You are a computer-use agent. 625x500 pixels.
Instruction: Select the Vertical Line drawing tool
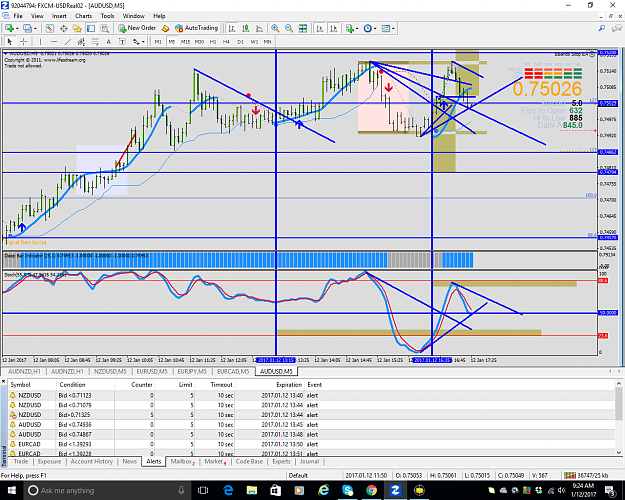click(x=40, y=41)
